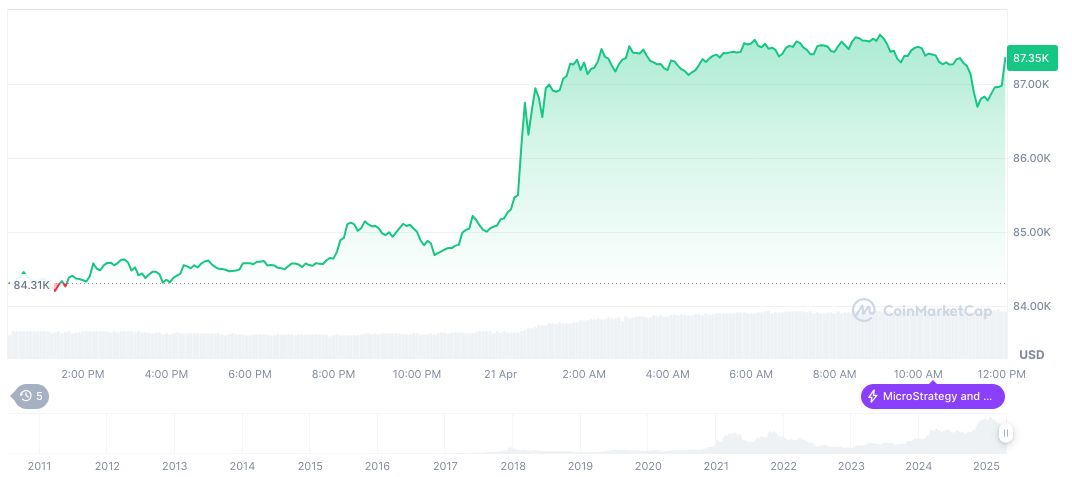Click the 87.00K price axis label

click(x=1031, y=84)
